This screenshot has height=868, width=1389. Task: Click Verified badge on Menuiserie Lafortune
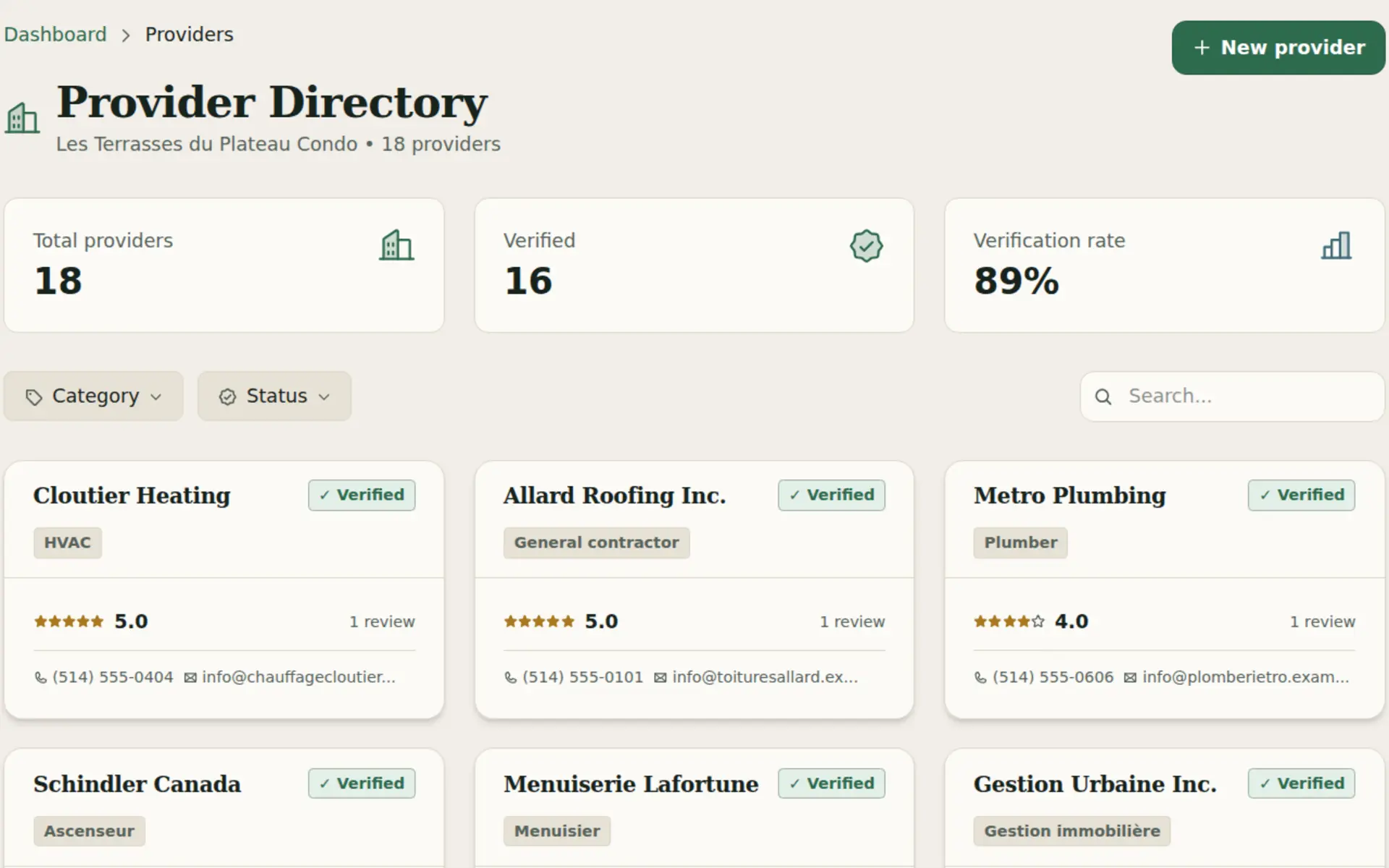tap(832, 783)
